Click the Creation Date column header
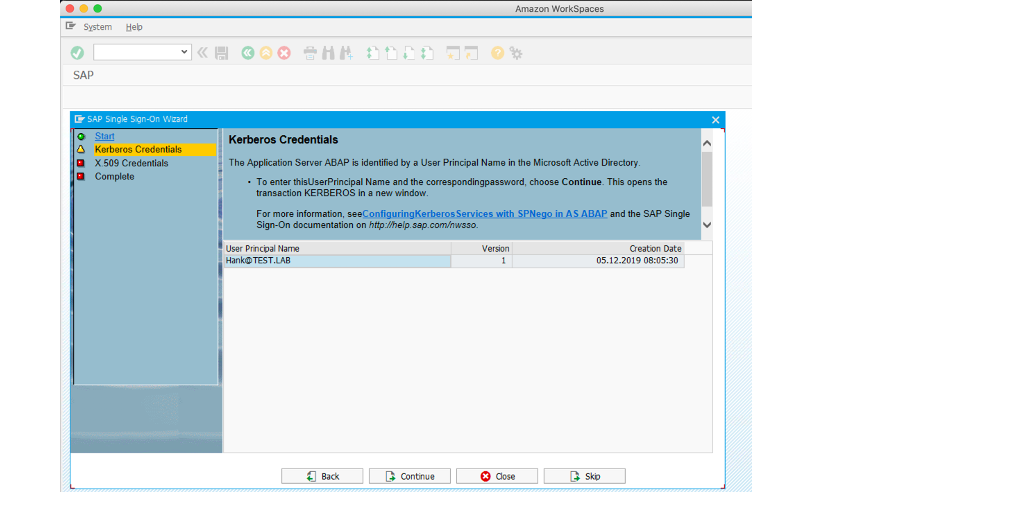The image size is (1024, 512). (x=598, y=248)
